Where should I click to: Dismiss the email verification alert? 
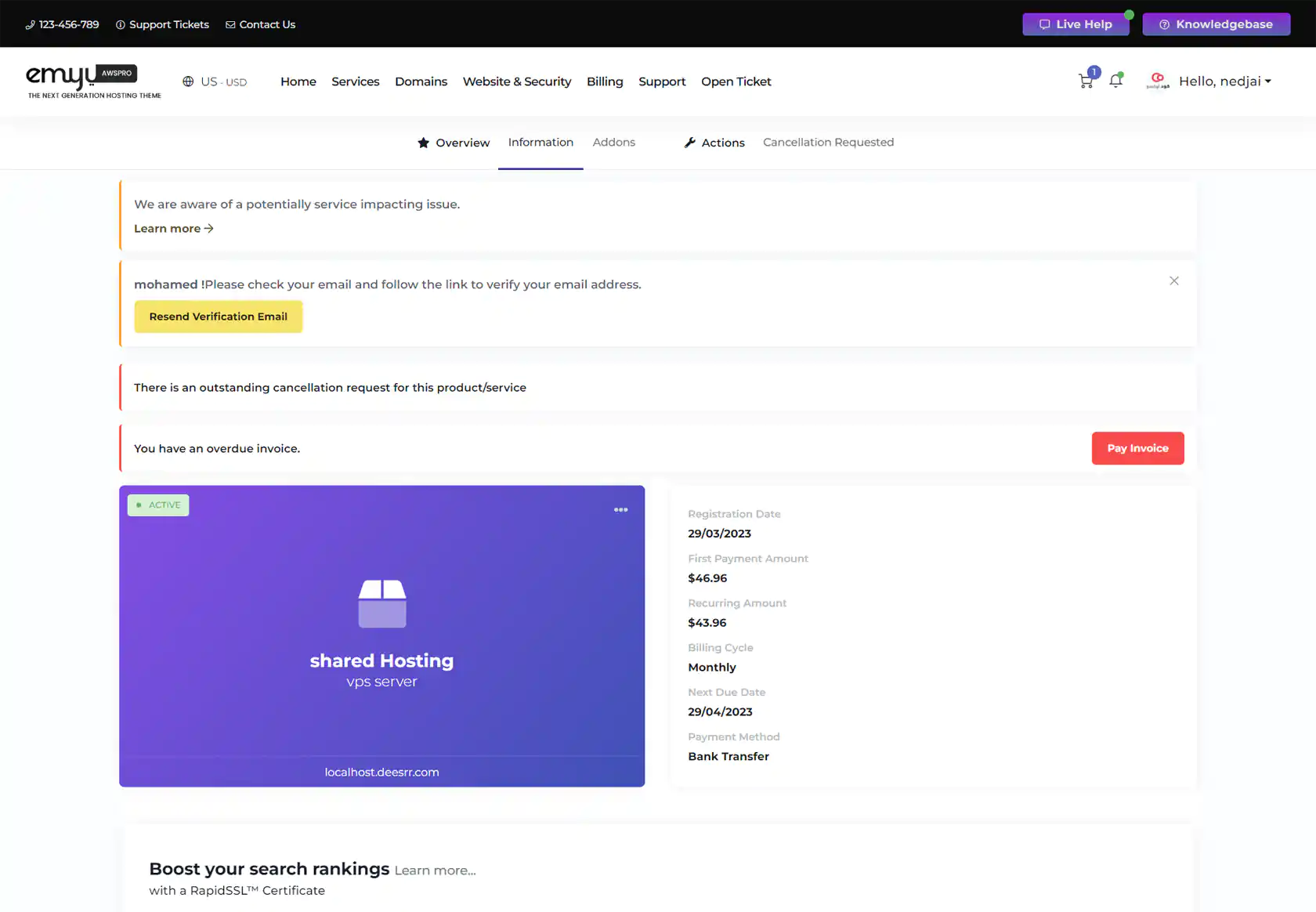tap(1174, 281)
